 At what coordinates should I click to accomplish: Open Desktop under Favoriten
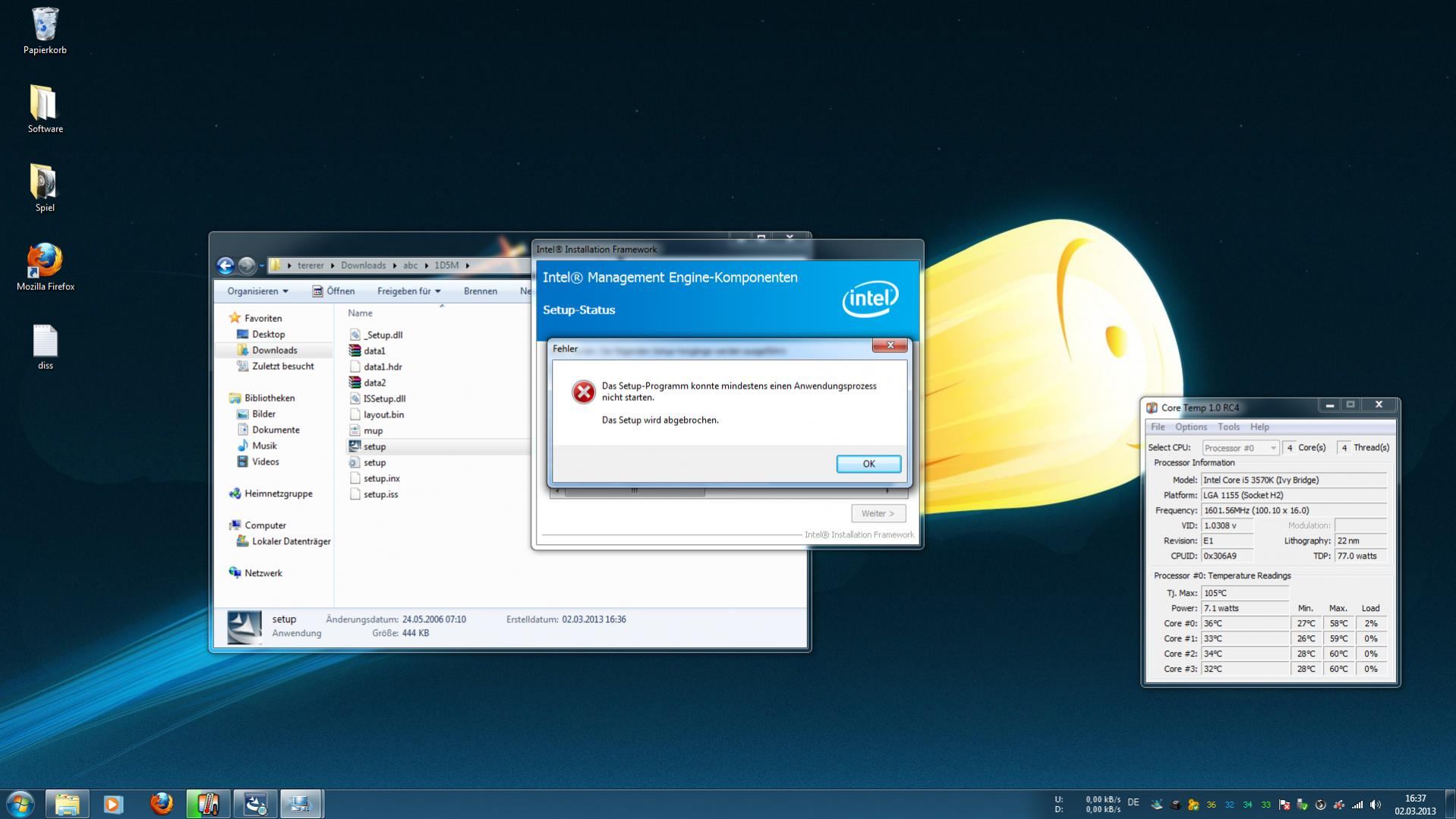[x=268, y=334]
